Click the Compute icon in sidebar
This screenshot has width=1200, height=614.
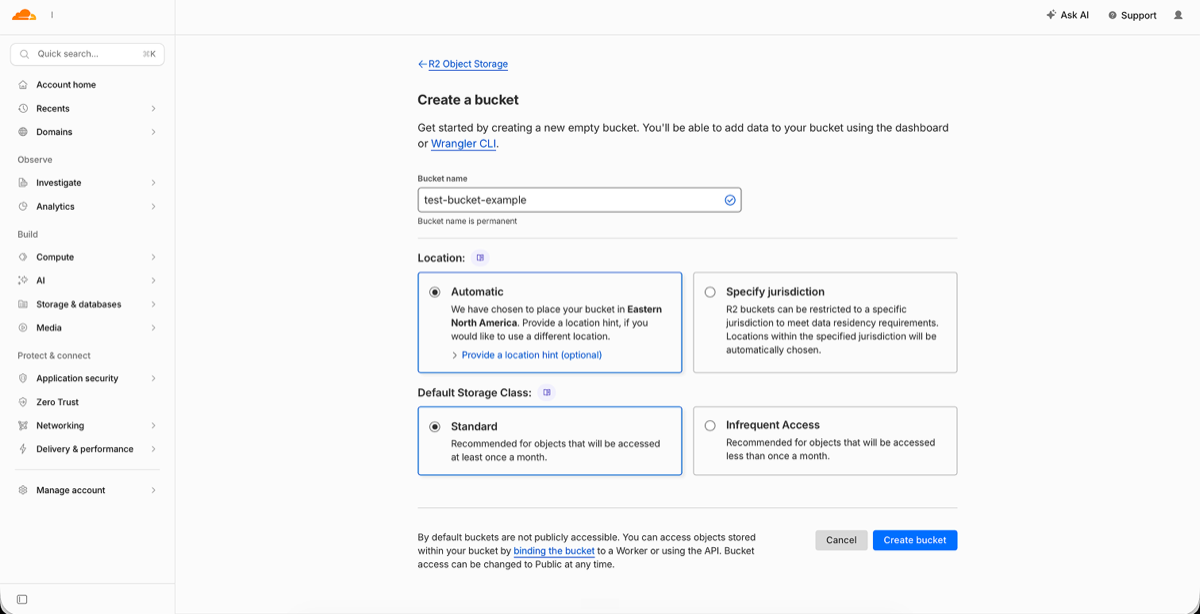[x=23, y=257]
